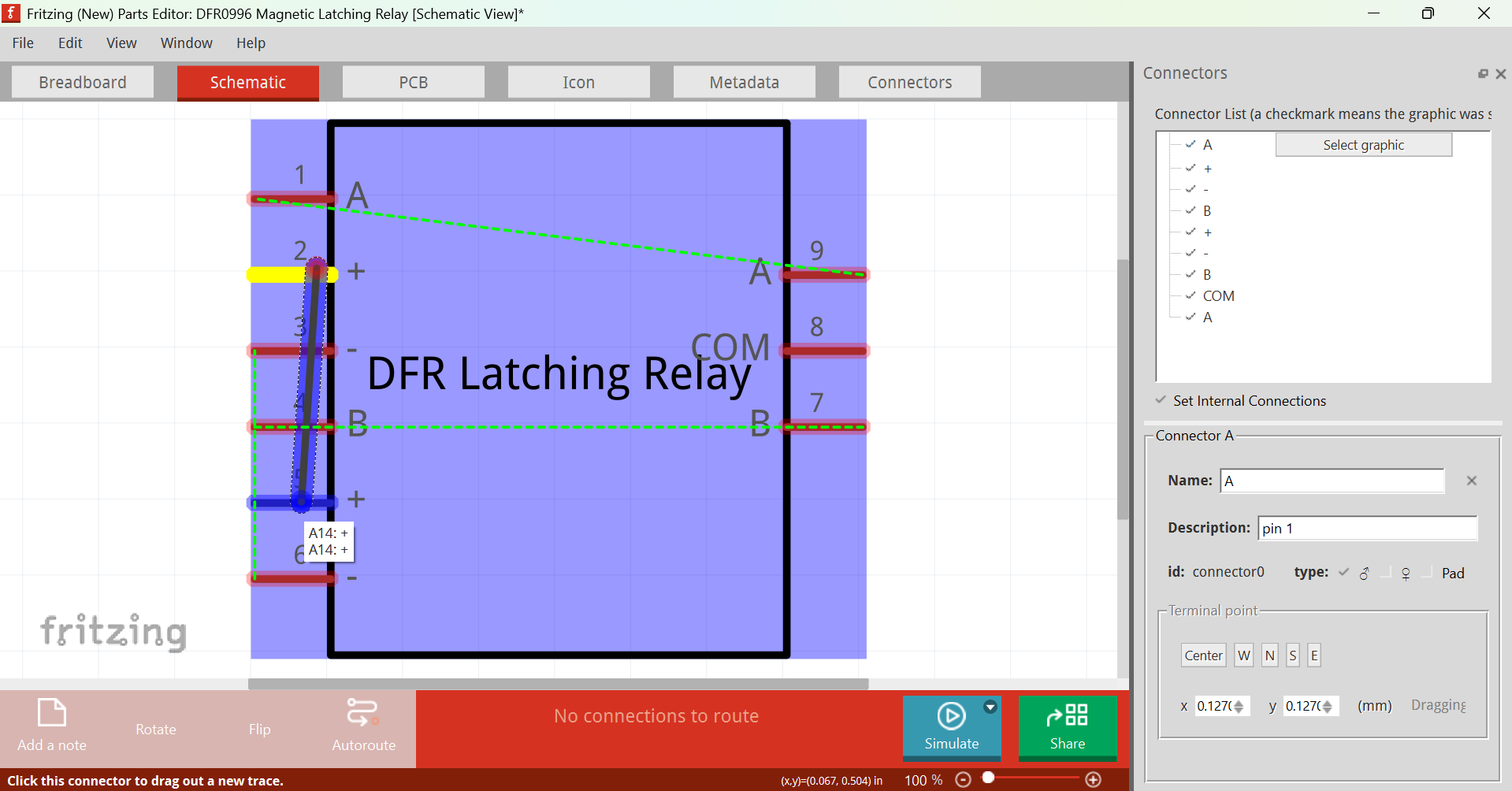Click the canvas vertical scrollbar
This screenshot has width=1512, height=791.
(1123, 389)
